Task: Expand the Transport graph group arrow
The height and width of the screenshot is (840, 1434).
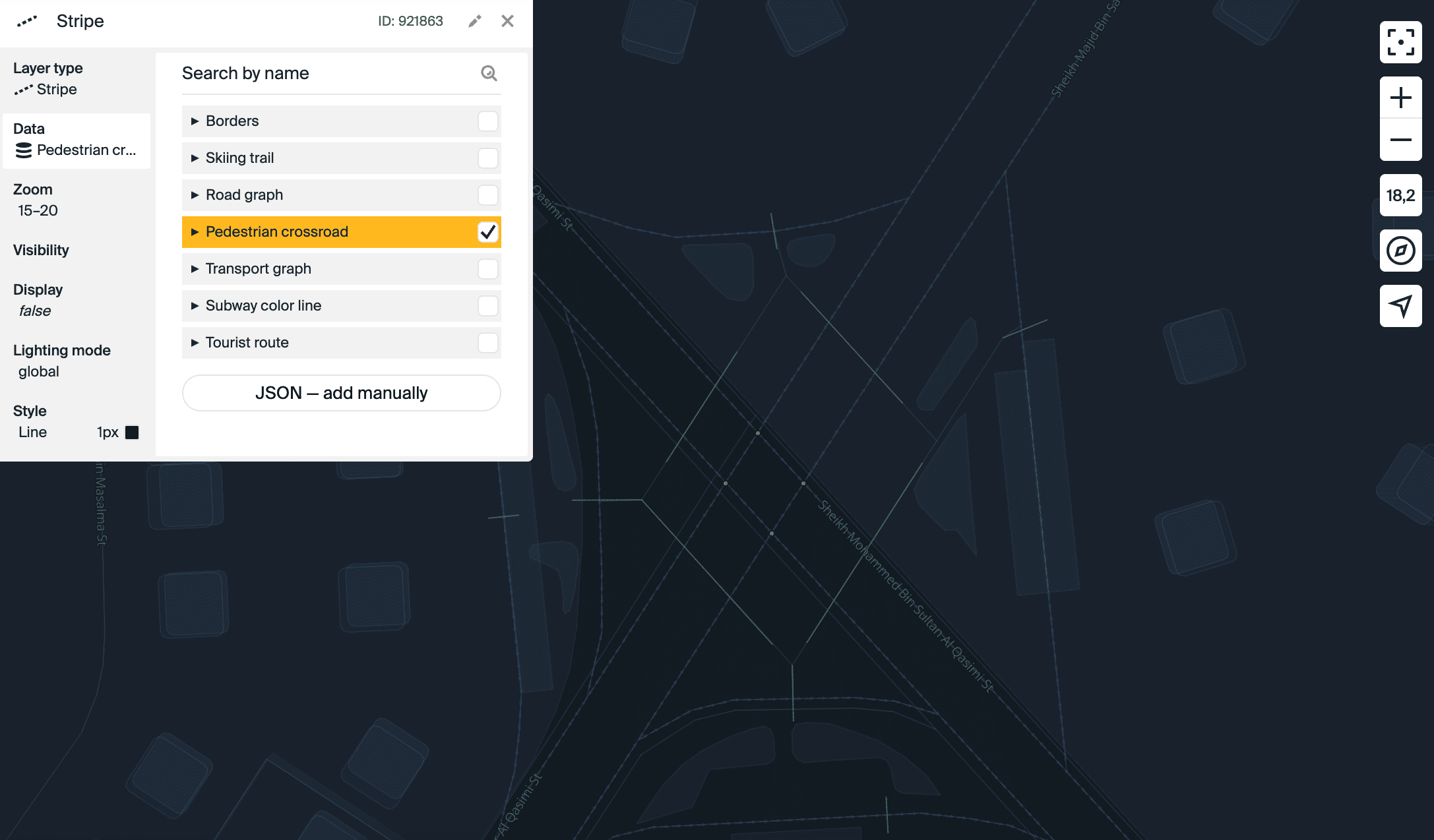Action: (195, 269)
